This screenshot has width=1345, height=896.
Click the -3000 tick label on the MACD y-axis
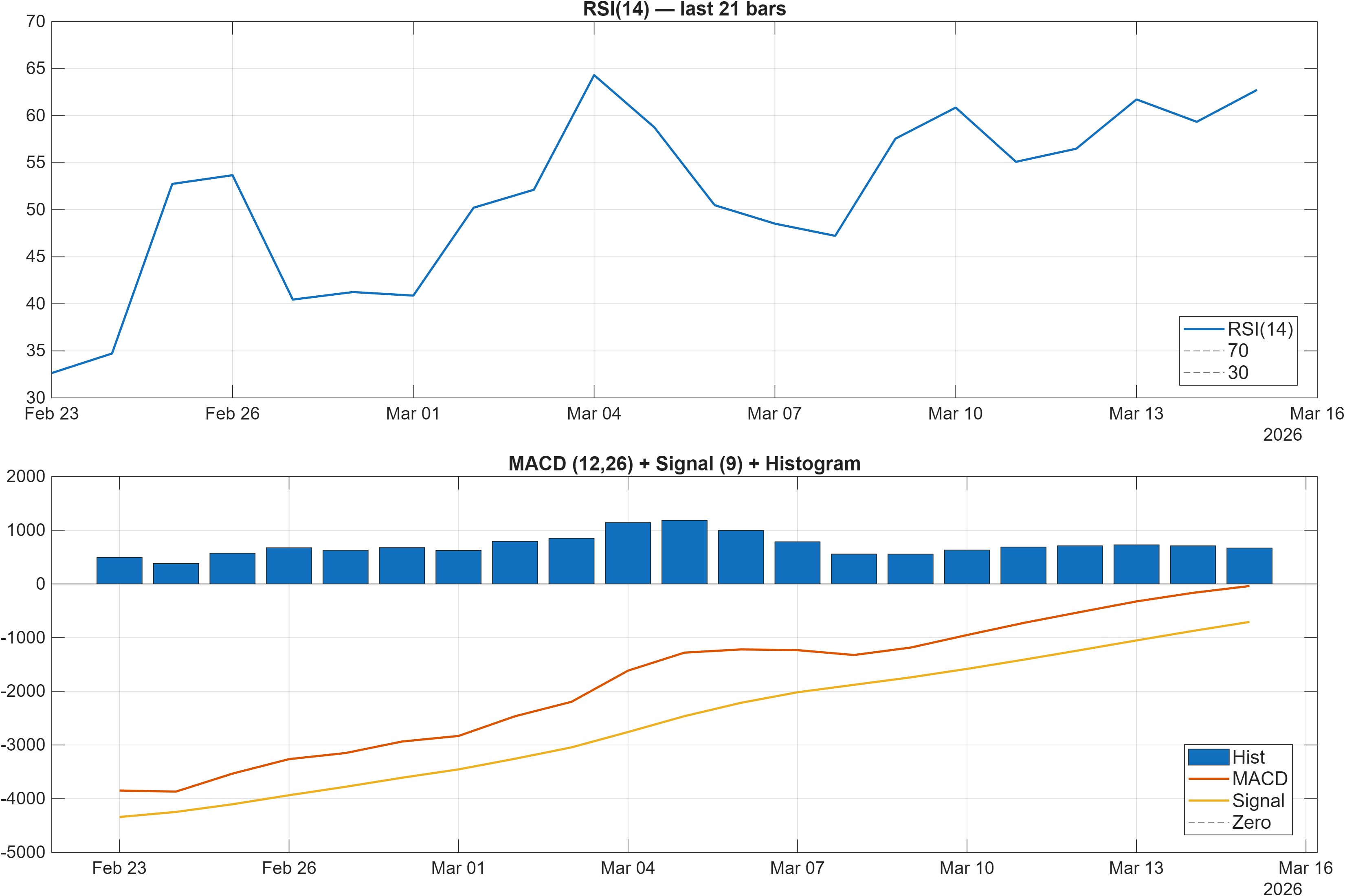click(23, 745)
